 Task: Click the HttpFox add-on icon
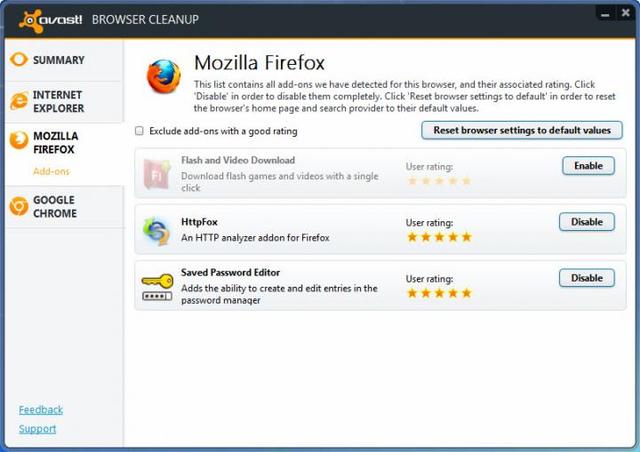coord(157,230)
